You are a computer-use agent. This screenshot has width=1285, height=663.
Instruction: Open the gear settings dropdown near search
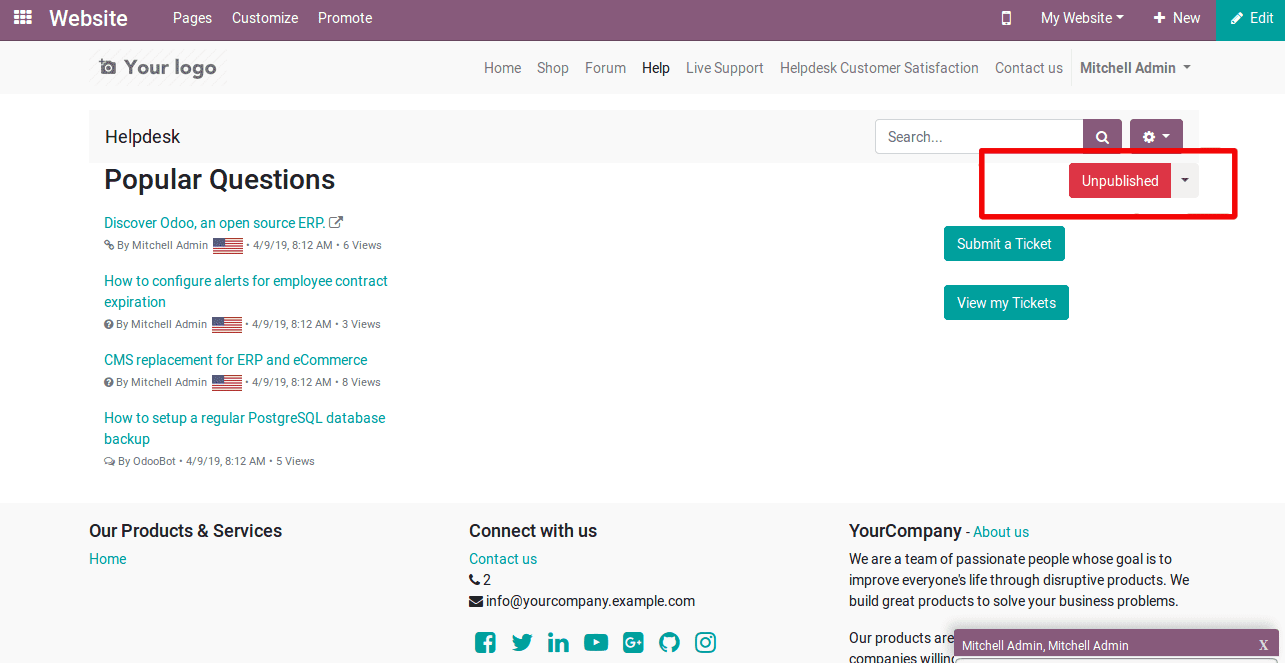point(1156,137)
